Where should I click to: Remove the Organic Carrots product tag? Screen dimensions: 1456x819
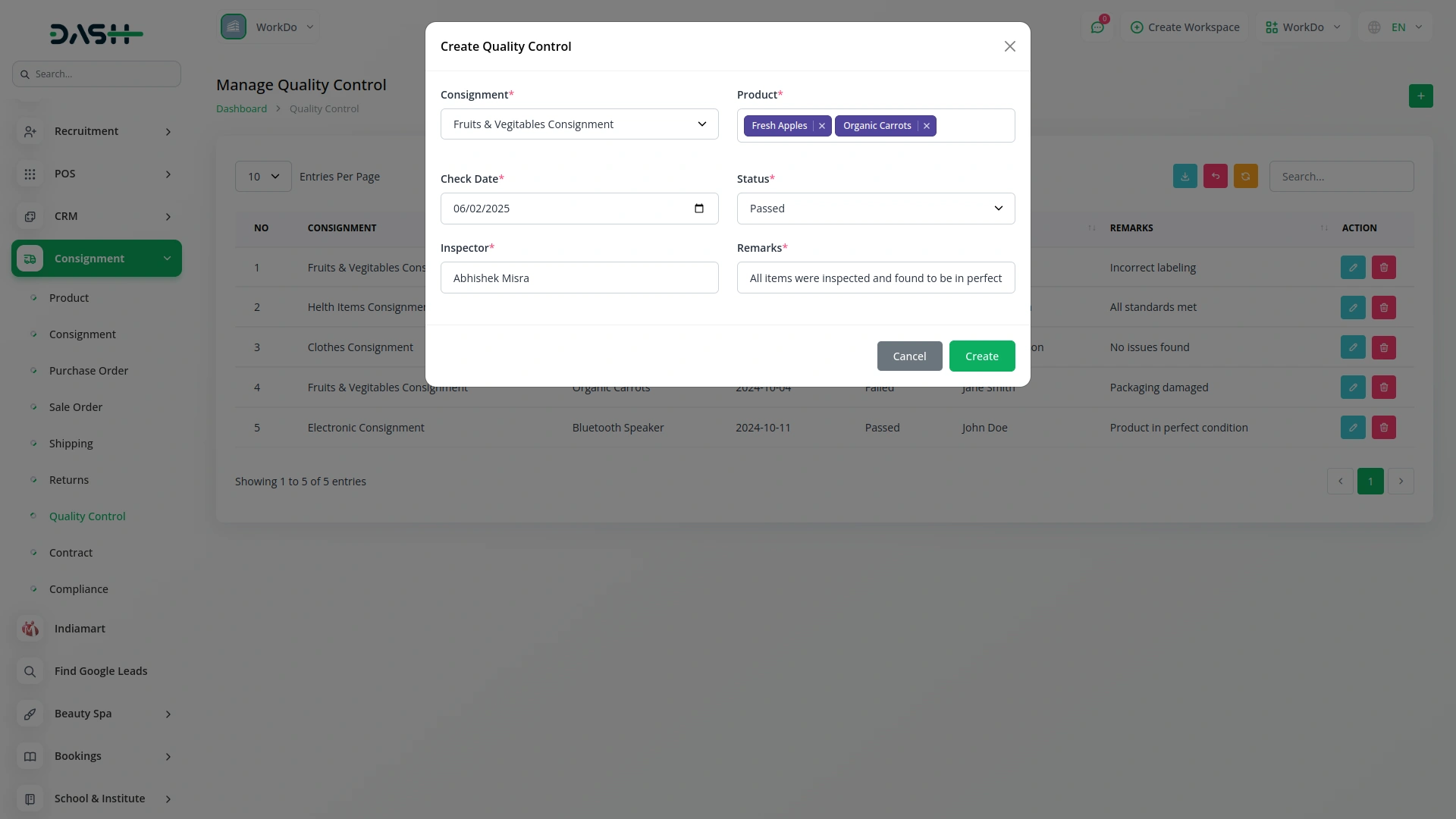point(926,126)
